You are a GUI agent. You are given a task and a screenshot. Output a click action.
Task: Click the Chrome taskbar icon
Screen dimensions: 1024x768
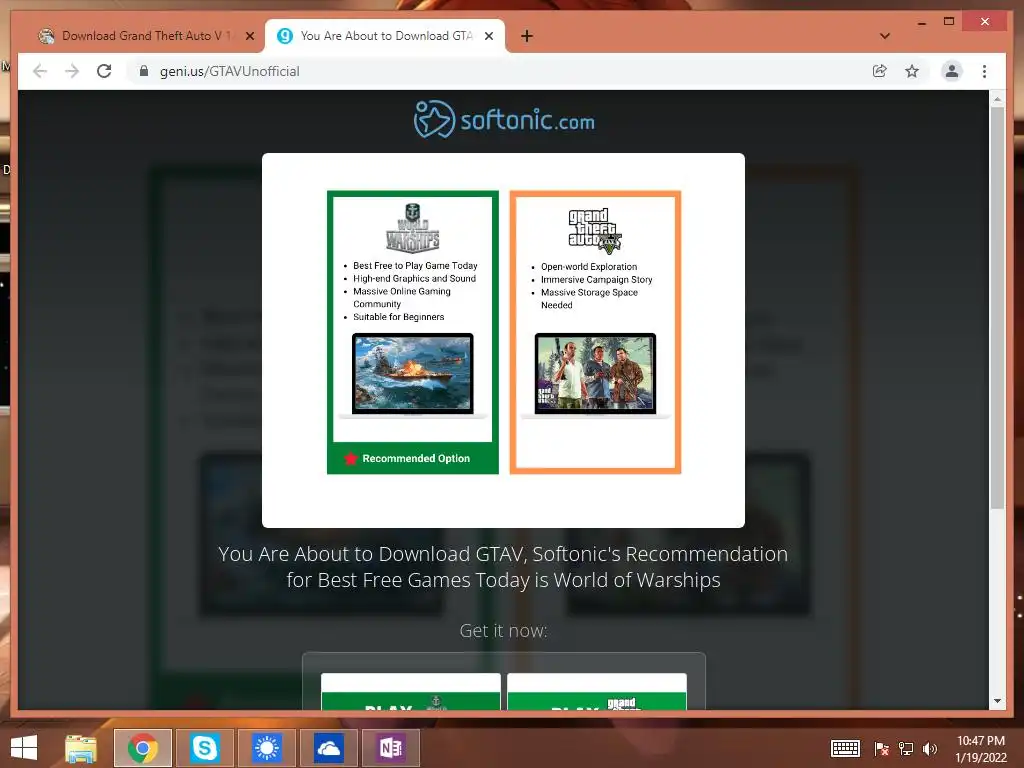[x=142, y=748]
